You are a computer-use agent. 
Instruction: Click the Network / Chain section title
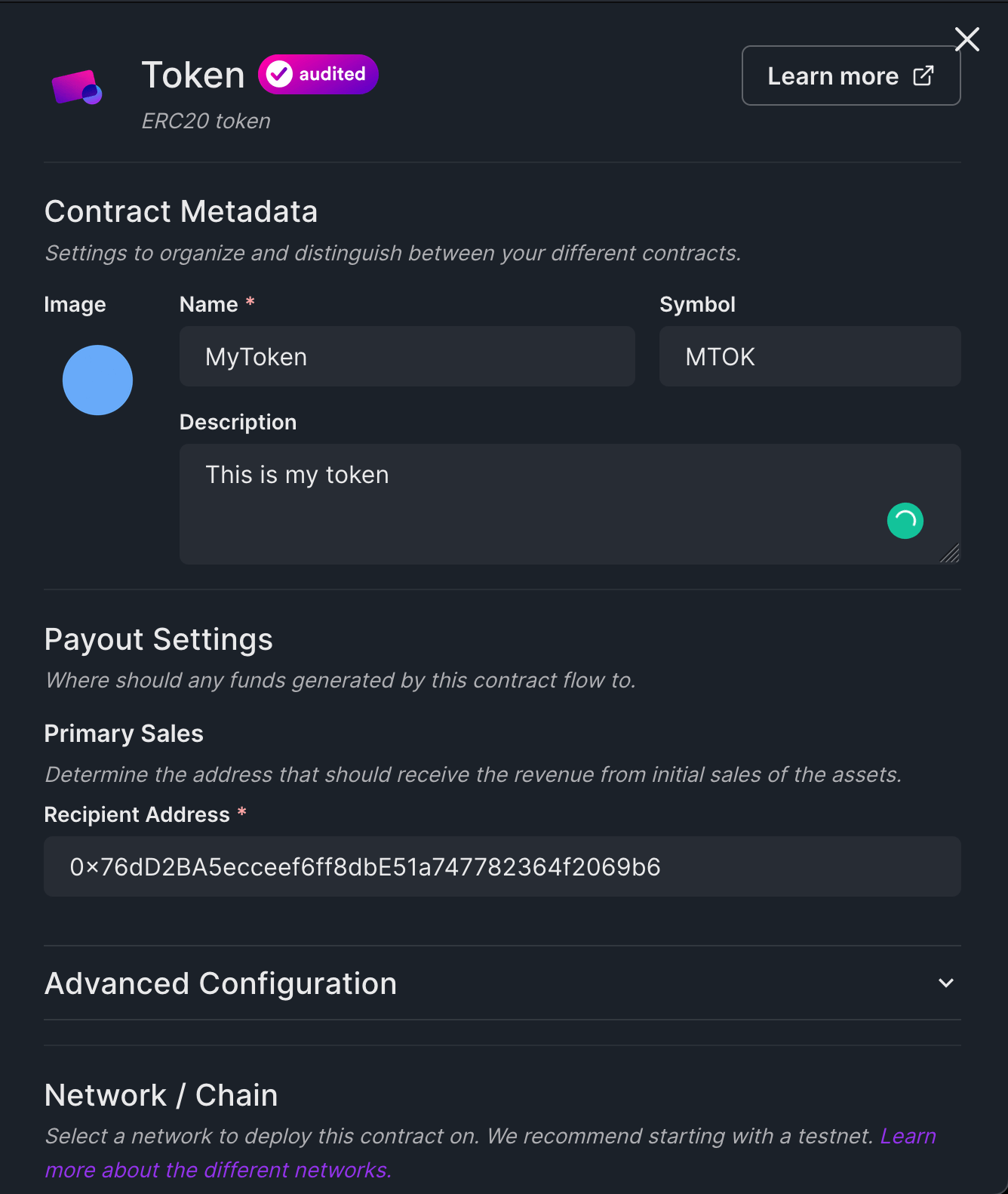pyautogui.click(x=161, y=1095)
